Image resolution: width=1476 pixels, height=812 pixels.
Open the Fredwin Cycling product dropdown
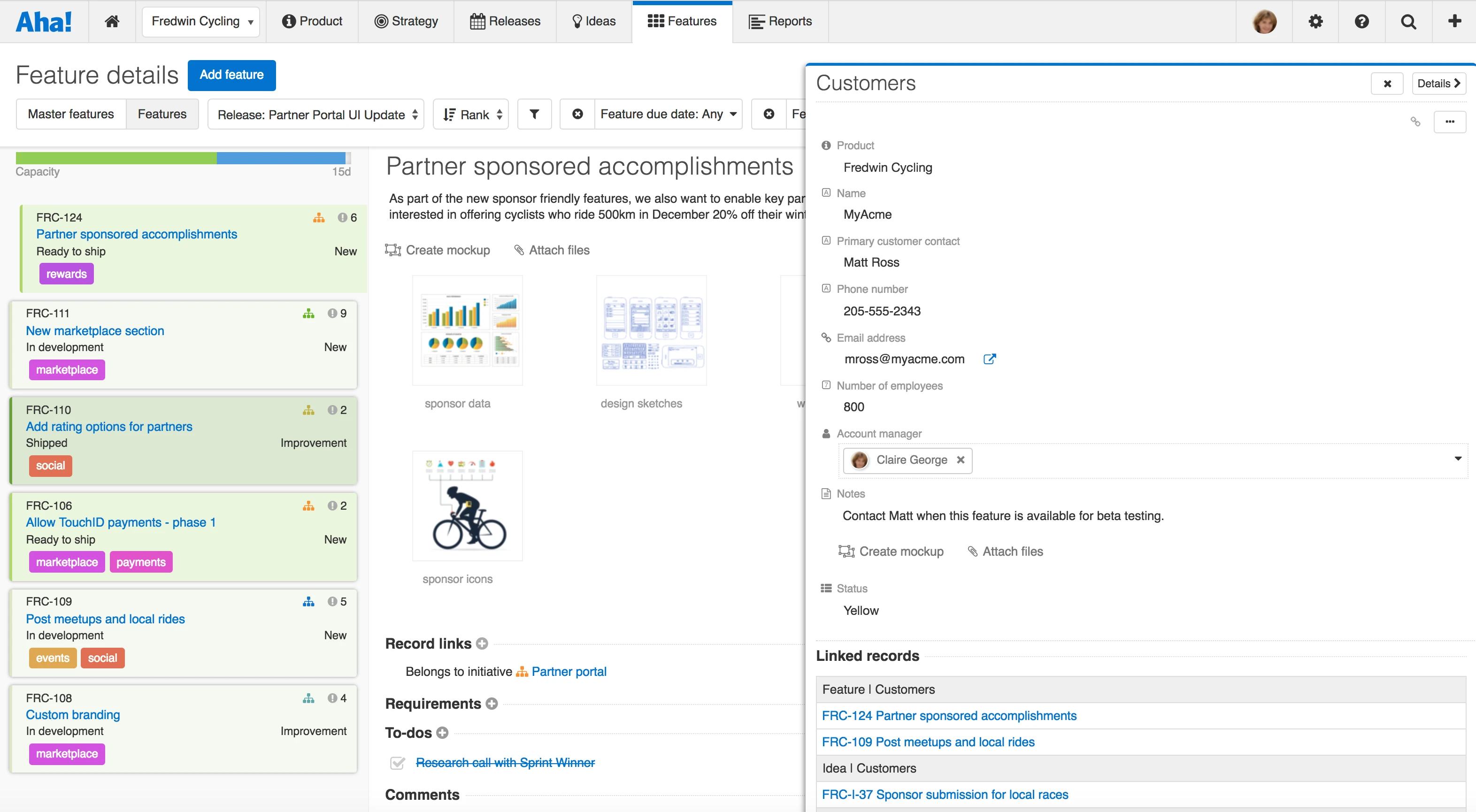coord(200,21)
